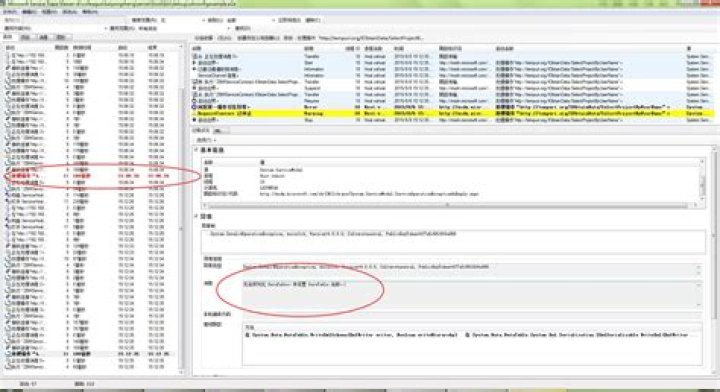This screenshot has width=720, height=392.
Task: Open the first (File) menu in the menu bar
Action: (x=10, y=12)
